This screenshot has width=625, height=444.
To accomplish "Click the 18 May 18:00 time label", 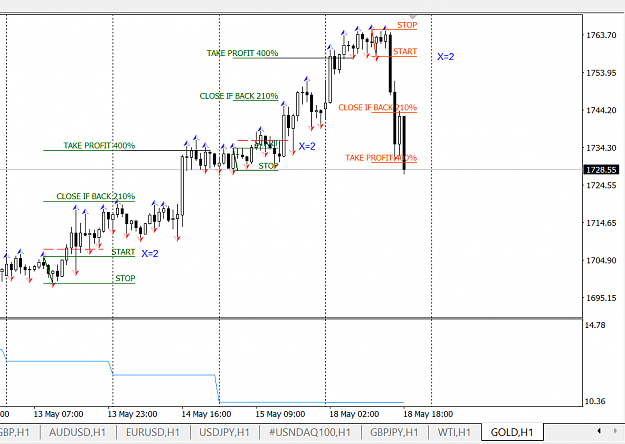I will 428,414.
